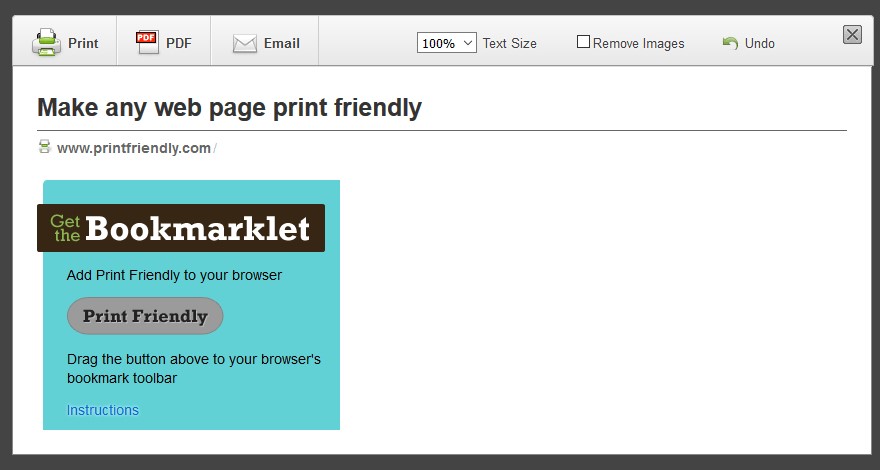Click the Print label in the toolbar
880x470 pixels.
[x=83, y=43]
